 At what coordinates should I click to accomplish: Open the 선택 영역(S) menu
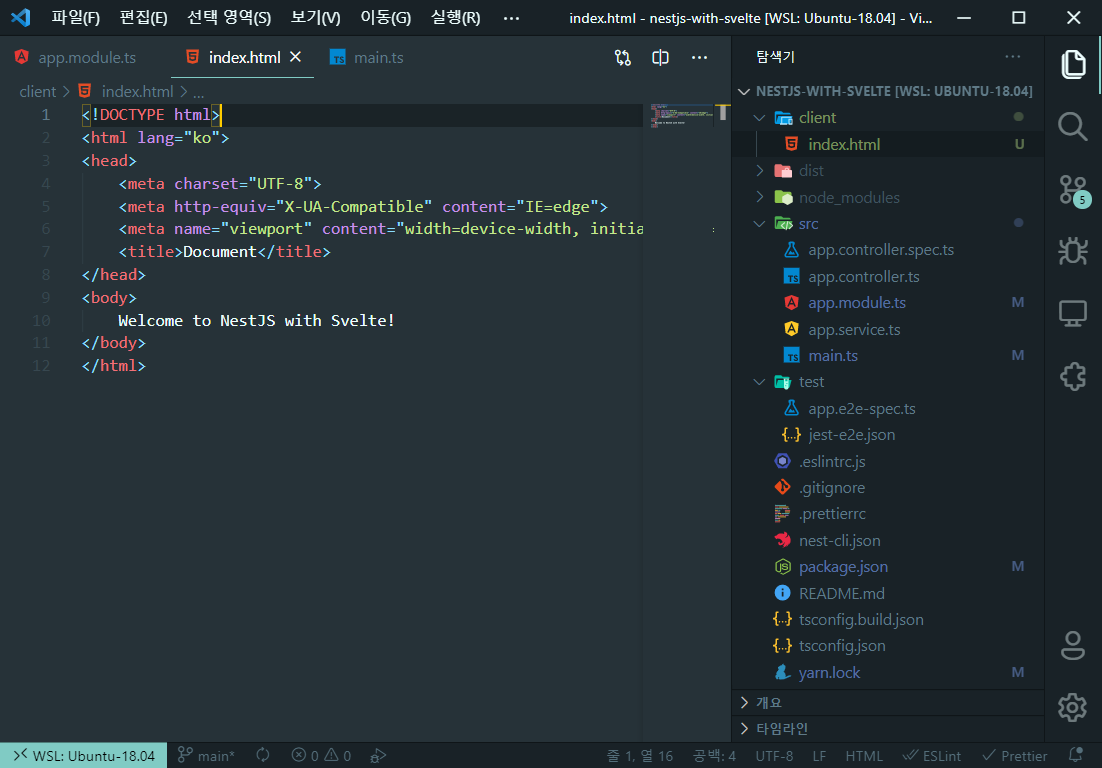click(x=229, y=18)
